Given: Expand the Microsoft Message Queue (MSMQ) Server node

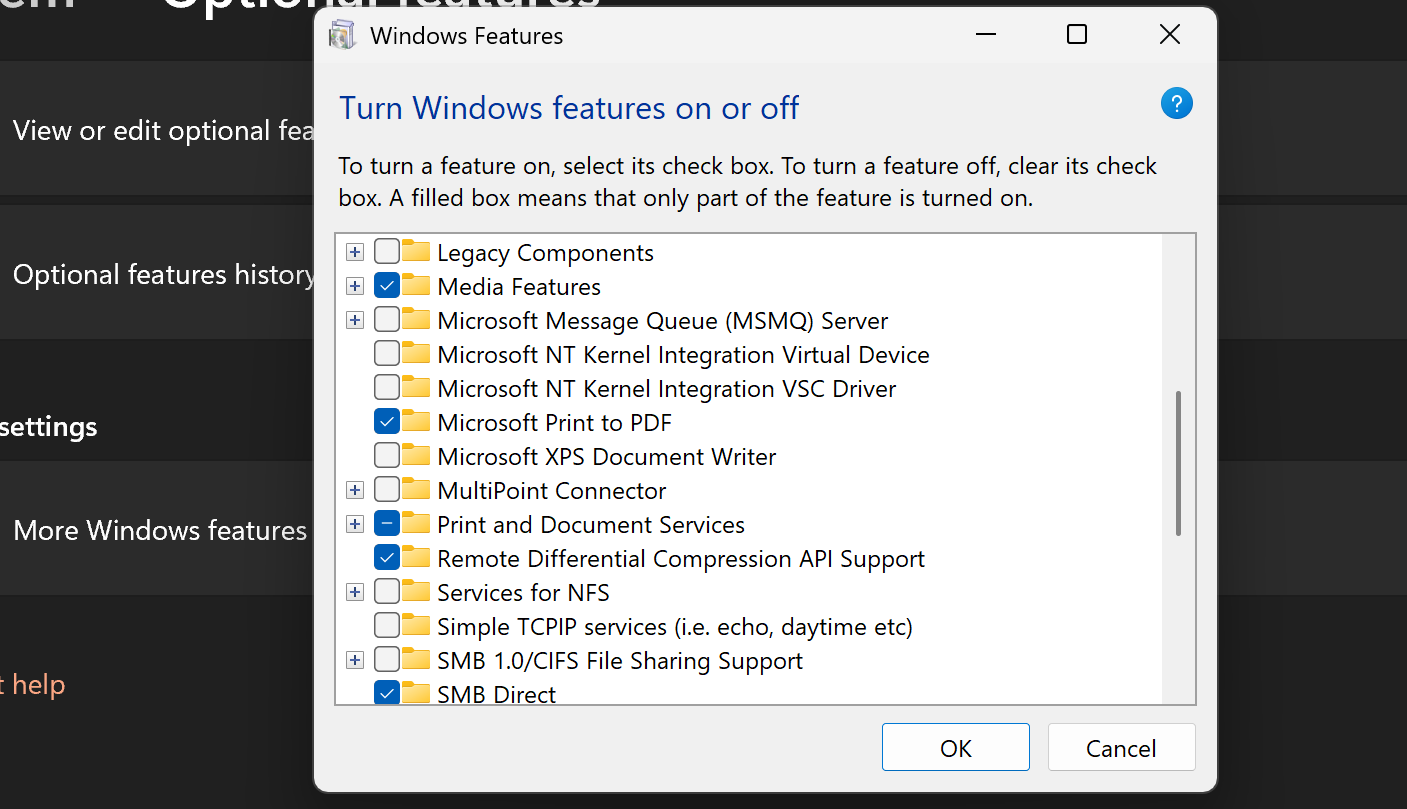Looking at the screenshot, I should tap(354, 321).
